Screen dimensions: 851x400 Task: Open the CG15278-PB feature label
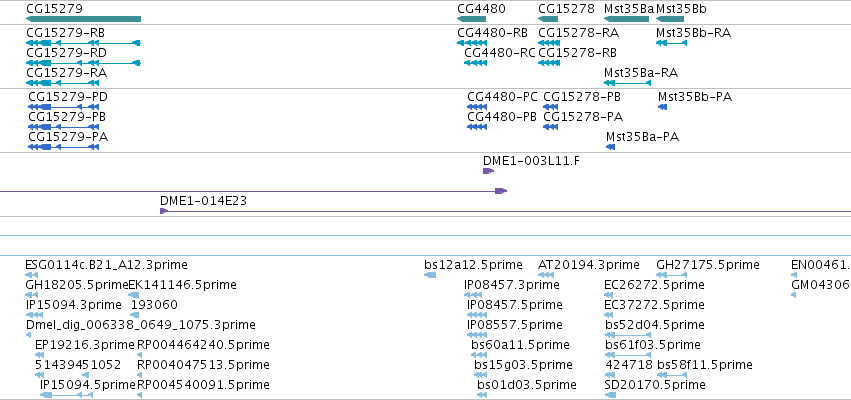pyautogui.click(x=582, y=97)
